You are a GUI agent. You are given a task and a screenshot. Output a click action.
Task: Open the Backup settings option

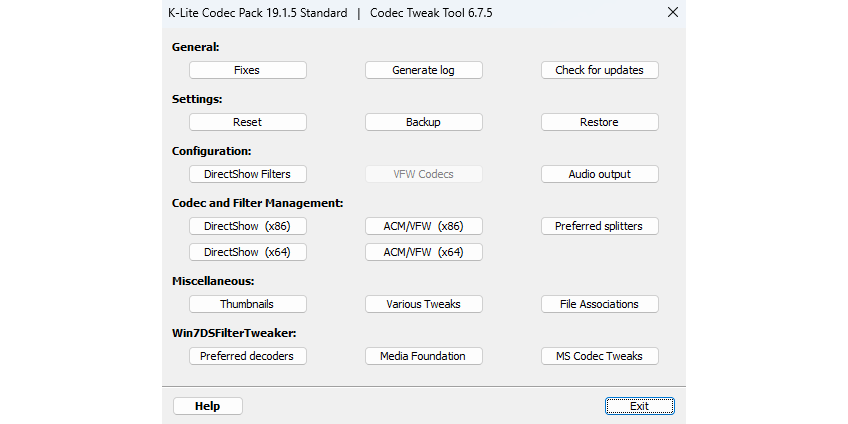[423, 122]
